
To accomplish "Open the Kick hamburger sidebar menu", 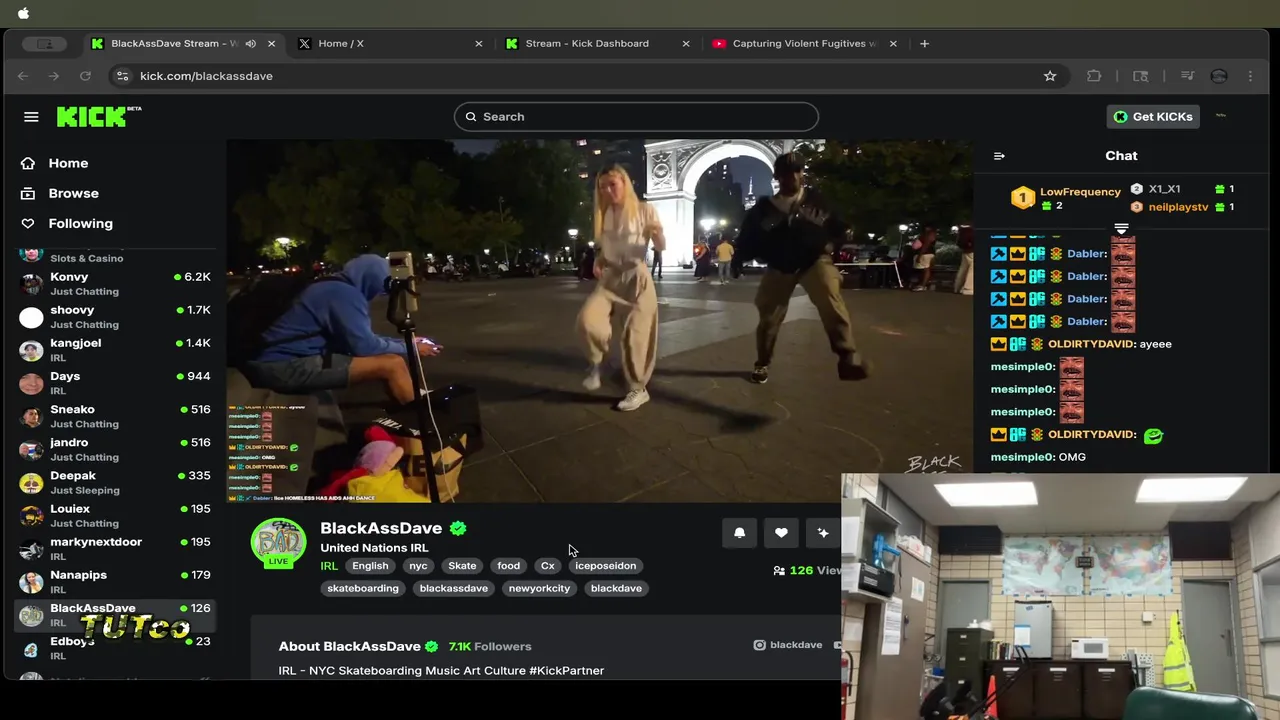I will (x=31, y=117).
